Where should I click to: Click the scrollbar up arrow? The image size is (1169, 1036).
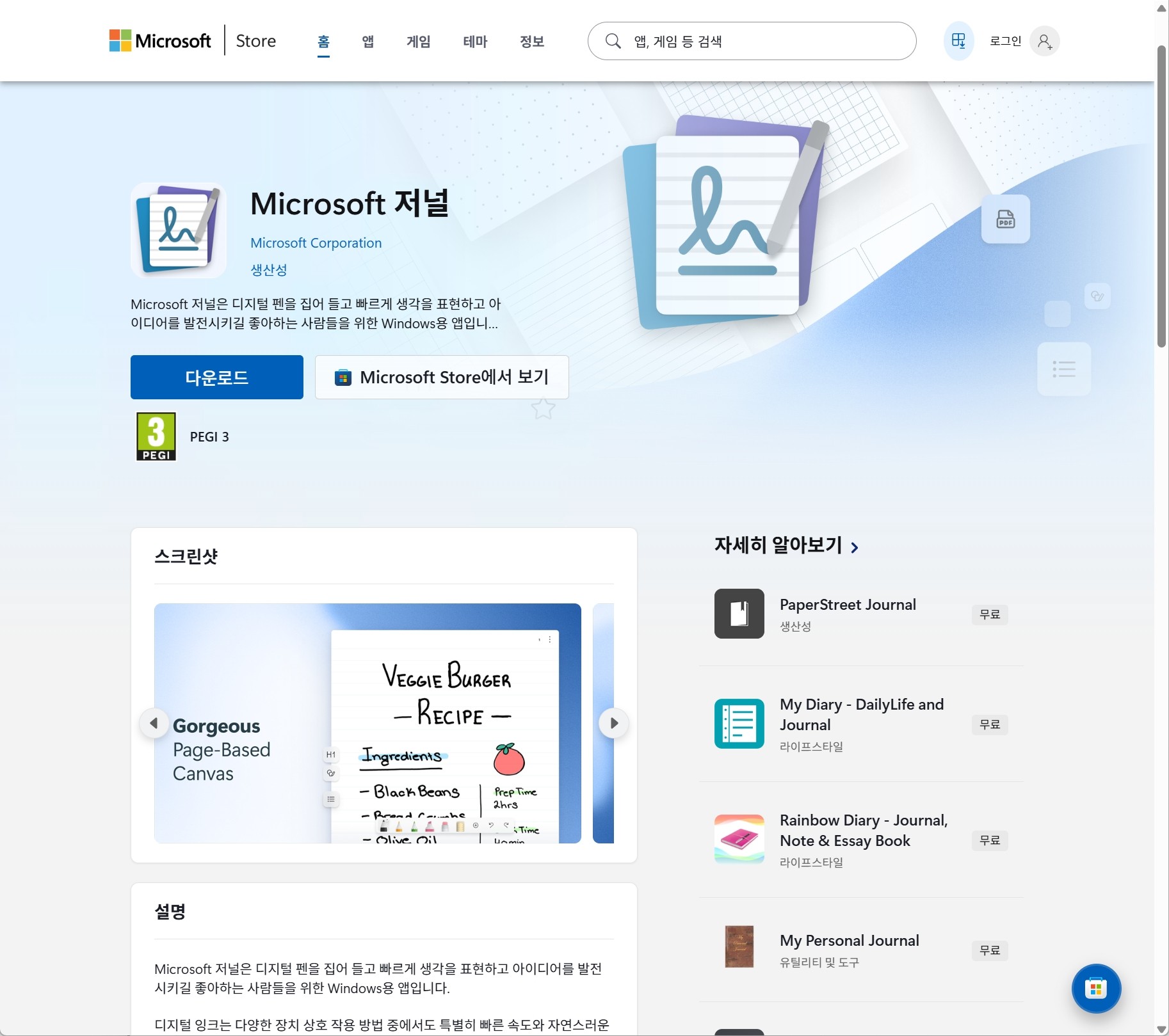pyautogui.click(x=1161, y=8)
